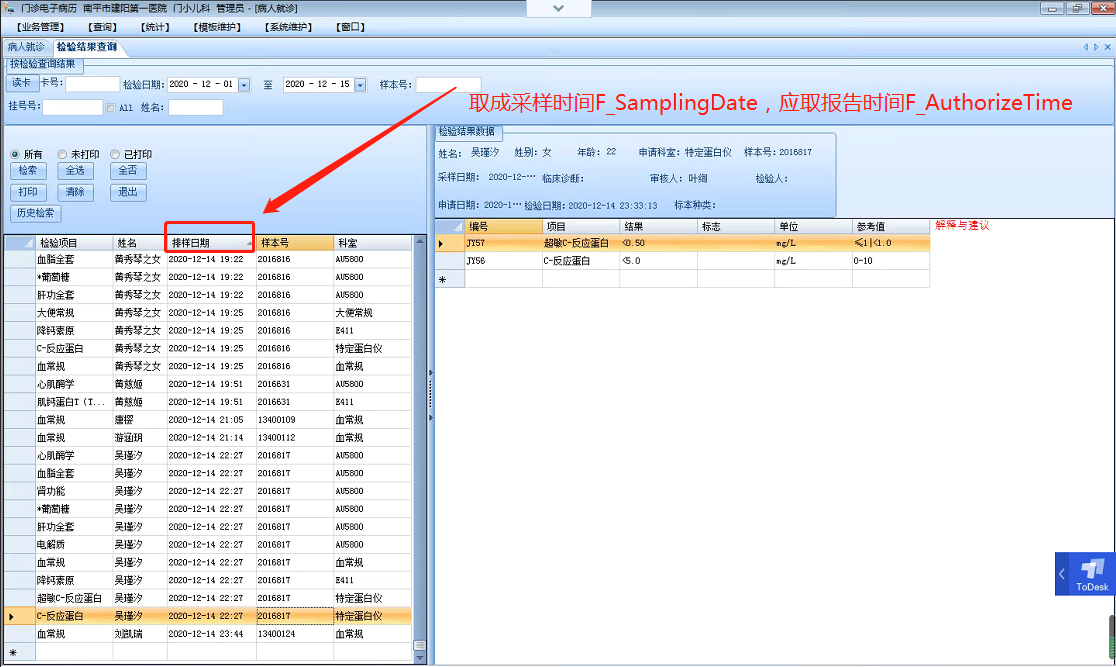Close the active document tab with X

click(x=1107, y=47)
